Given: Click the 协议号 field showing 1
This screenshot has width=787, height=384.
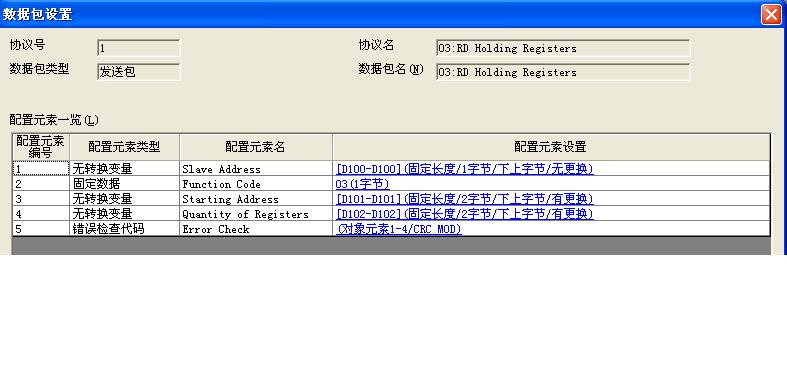Looking at the screenshot, I should tap(139, 48).
